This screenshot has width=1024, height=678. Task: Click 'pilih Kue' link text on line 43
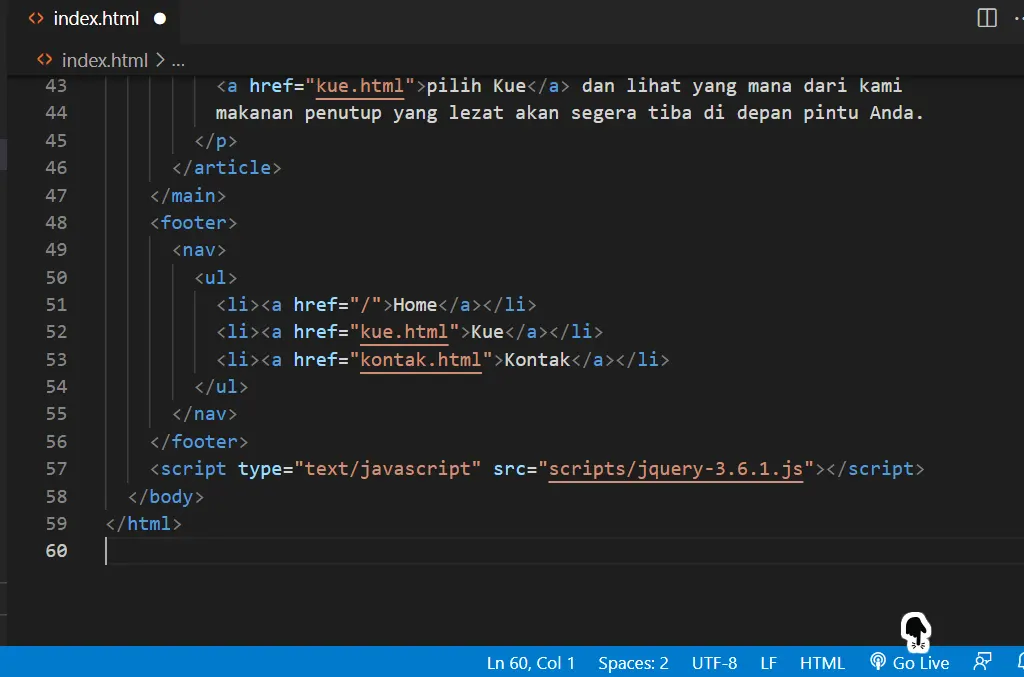point(476,86)
